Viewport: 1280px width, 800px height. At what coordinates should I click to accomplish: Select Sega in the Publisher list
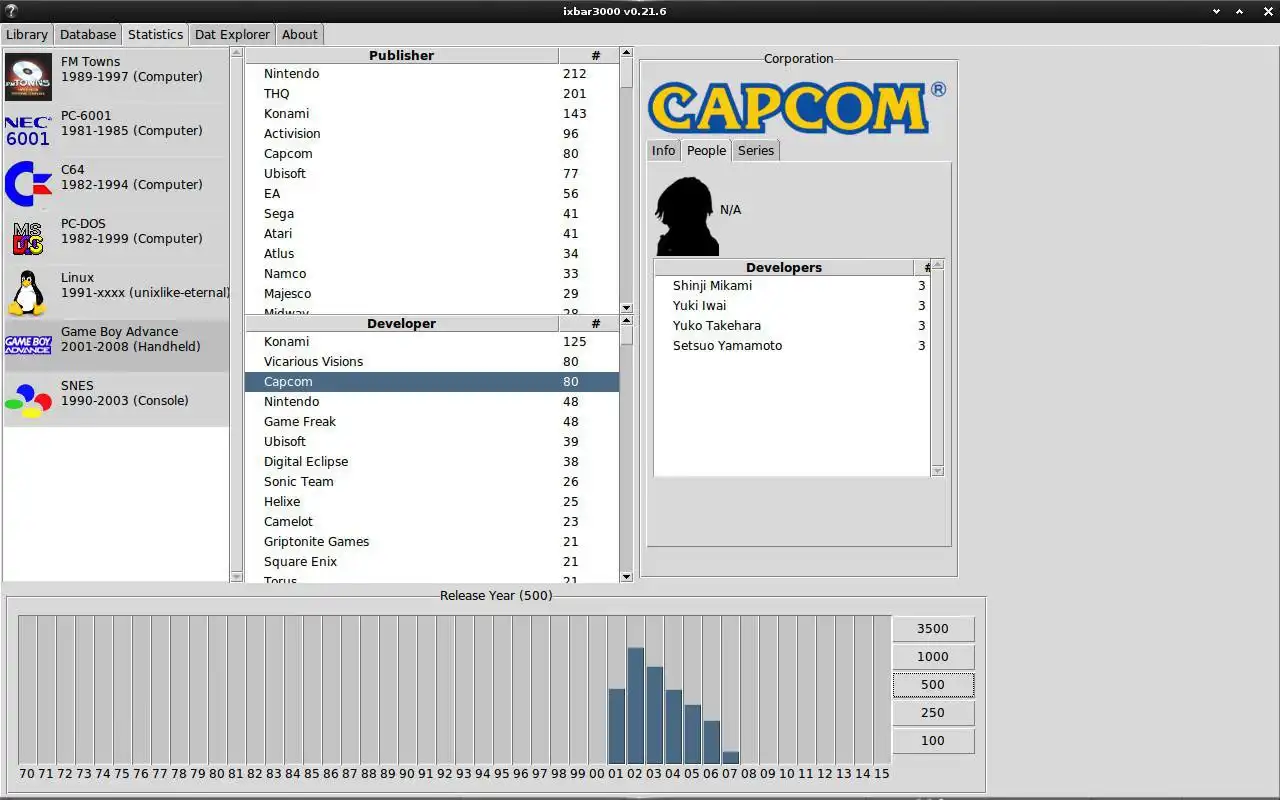(432, 214)
